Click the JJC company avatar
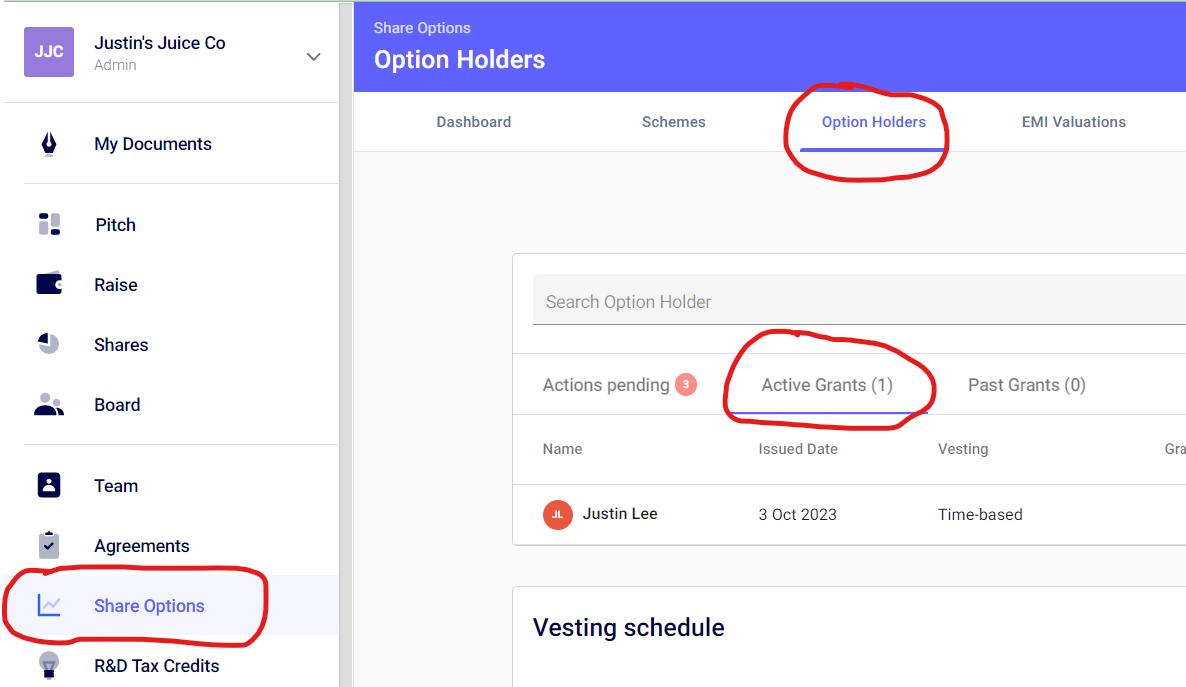Screen dimensions: 1186x687 (49, 52)
